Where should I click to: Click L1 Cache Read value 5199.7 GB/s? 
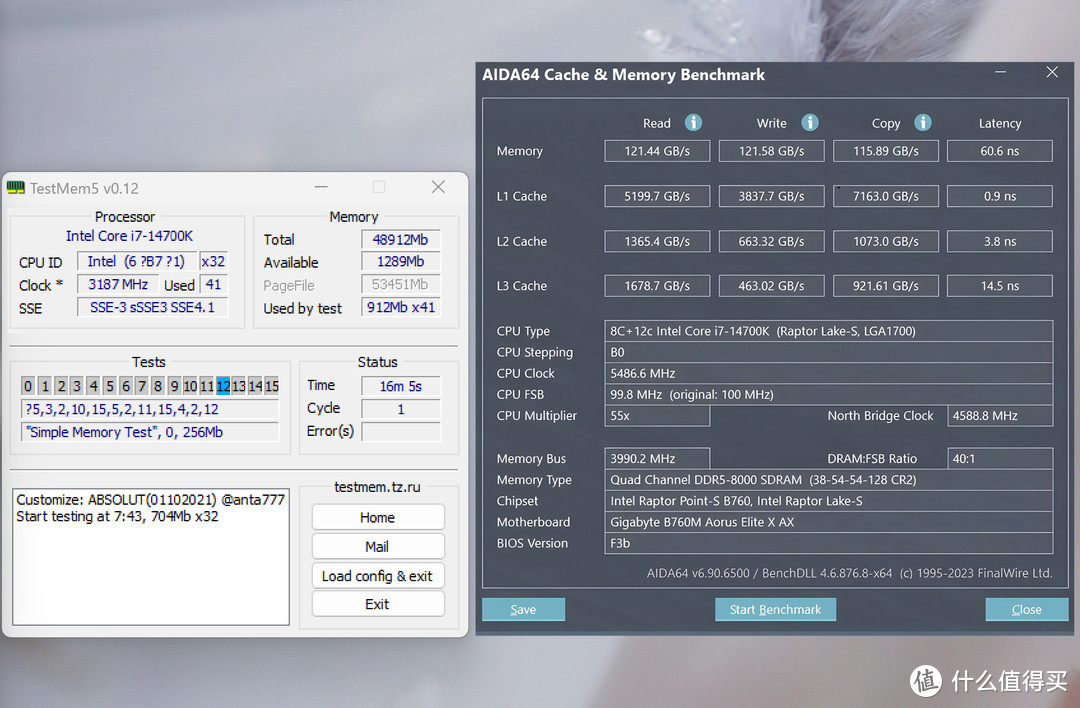(657, 196)
